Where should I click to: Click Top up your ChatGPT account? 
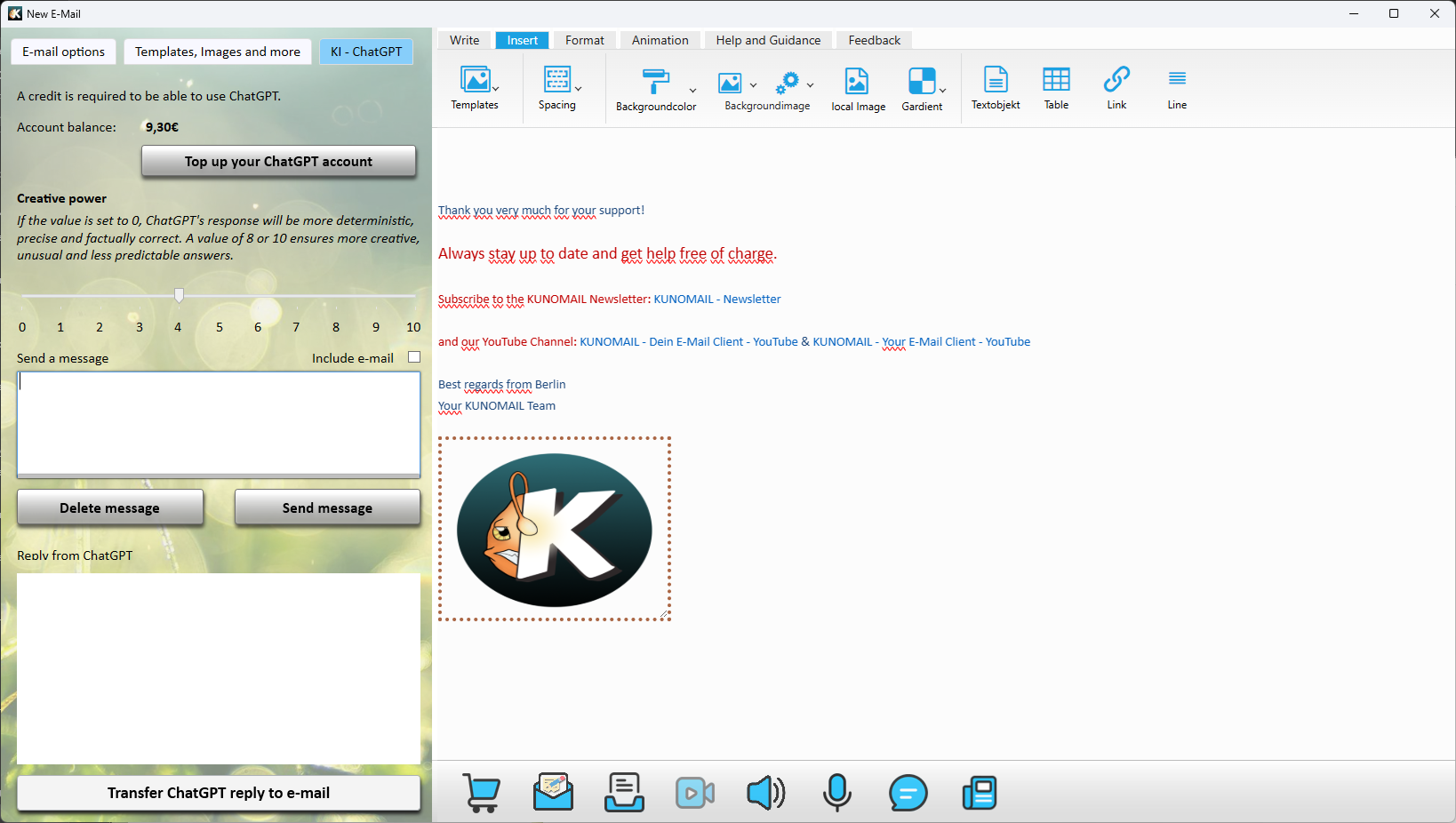tap(278, 161)
